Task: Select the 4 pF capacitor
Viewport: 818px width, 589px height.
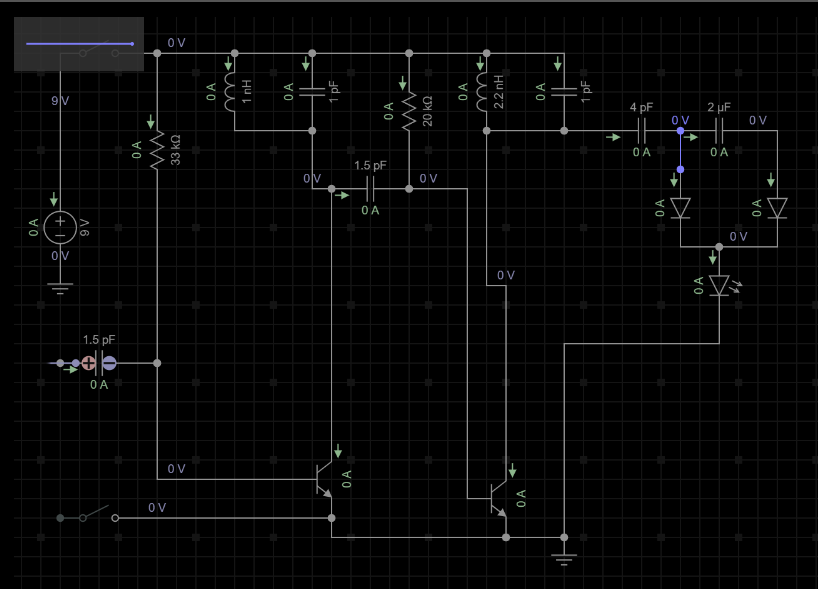Action: pos(642,130)
